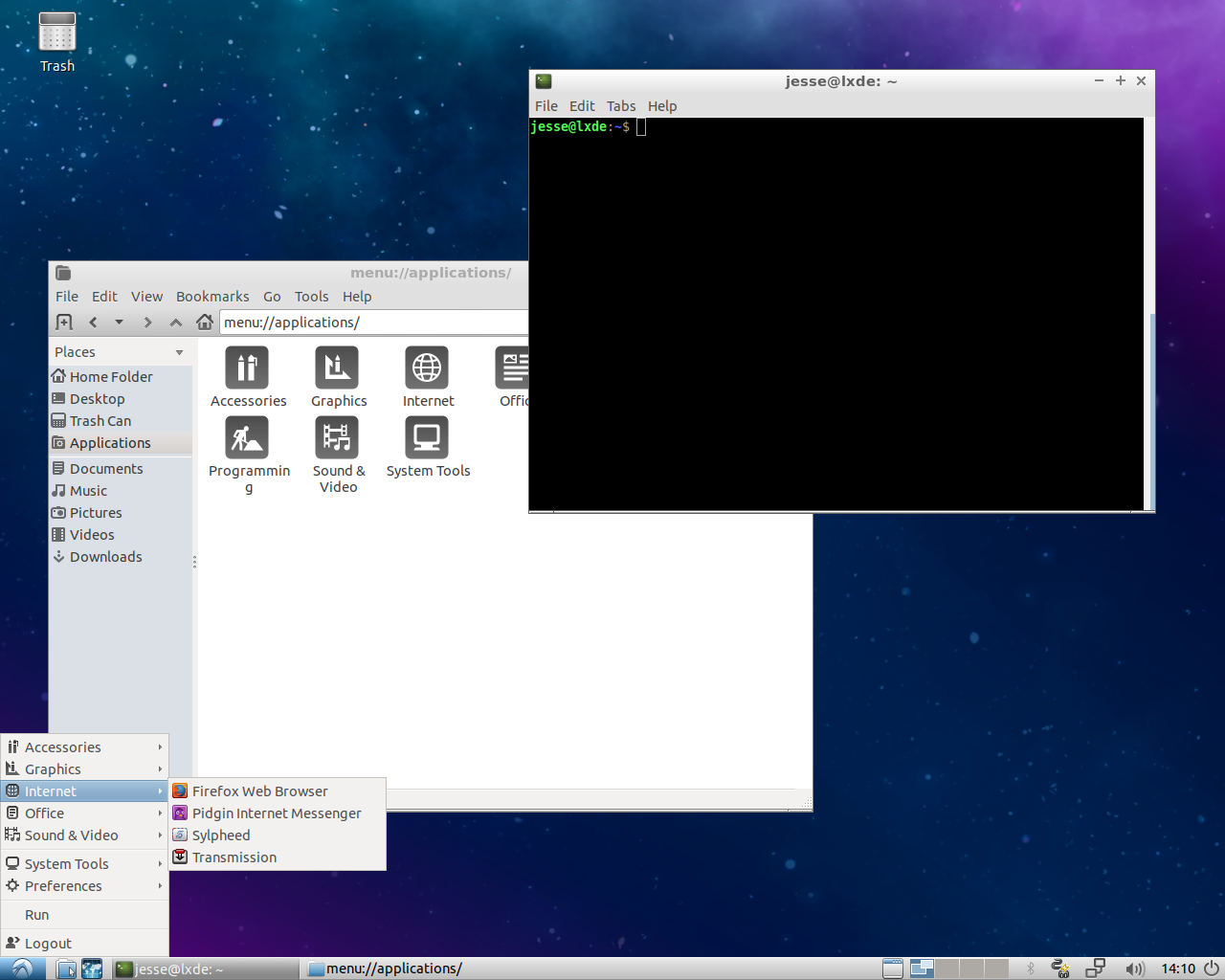Open the Accessories category icon in the file manager
This screenshot has height=980, width=1225.
247,368
